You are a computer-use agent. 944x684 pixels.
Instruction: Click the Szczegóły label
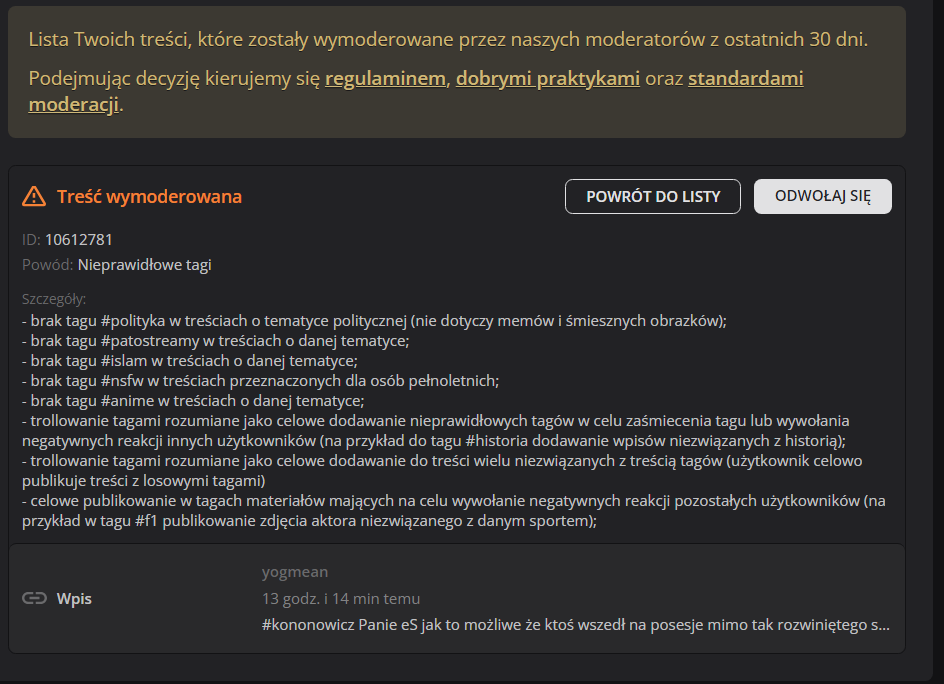[x=54, y=298]
